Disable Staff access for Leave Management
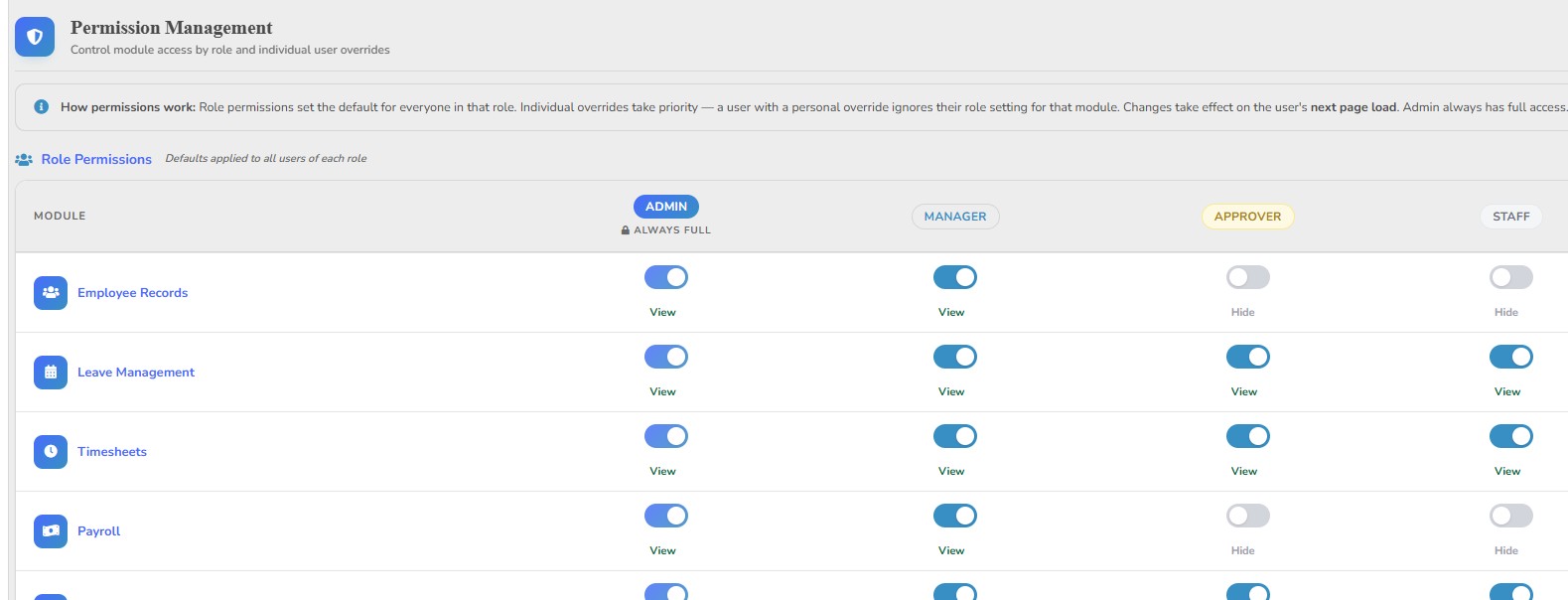1568x600 pixels. click(1511, 357)
